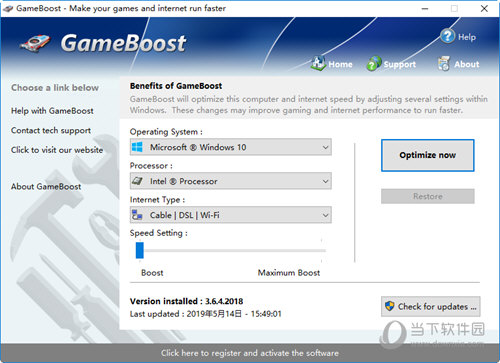Click Version installed : 3.6.4.2018 text

click(x=186, y=301)
